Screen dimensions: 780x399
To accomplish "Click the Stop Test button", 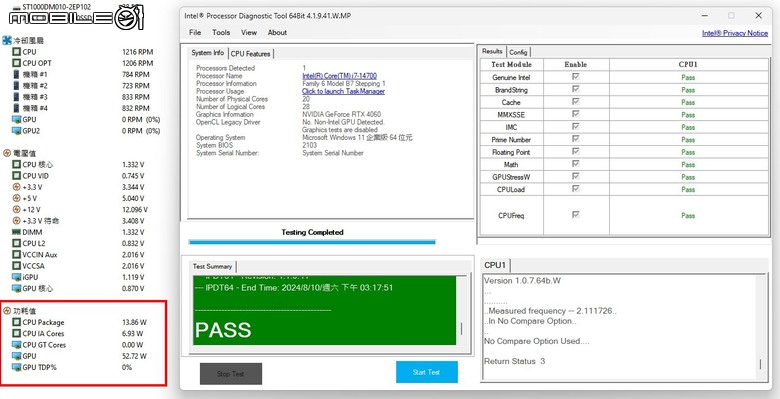I will click(231, 374).
